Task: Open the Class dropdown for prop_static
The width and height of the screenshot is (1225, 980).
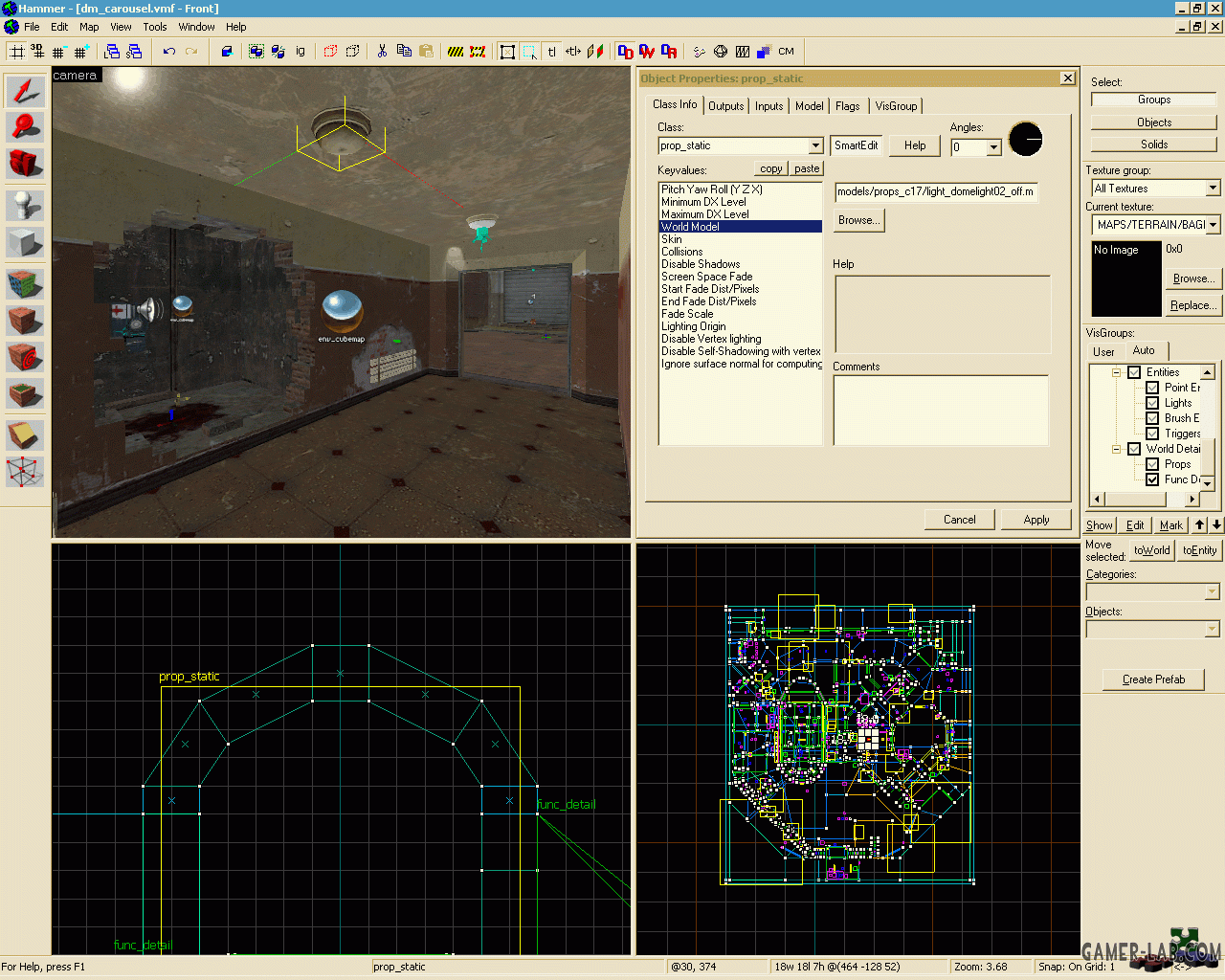Action: [x=815, y=145]
